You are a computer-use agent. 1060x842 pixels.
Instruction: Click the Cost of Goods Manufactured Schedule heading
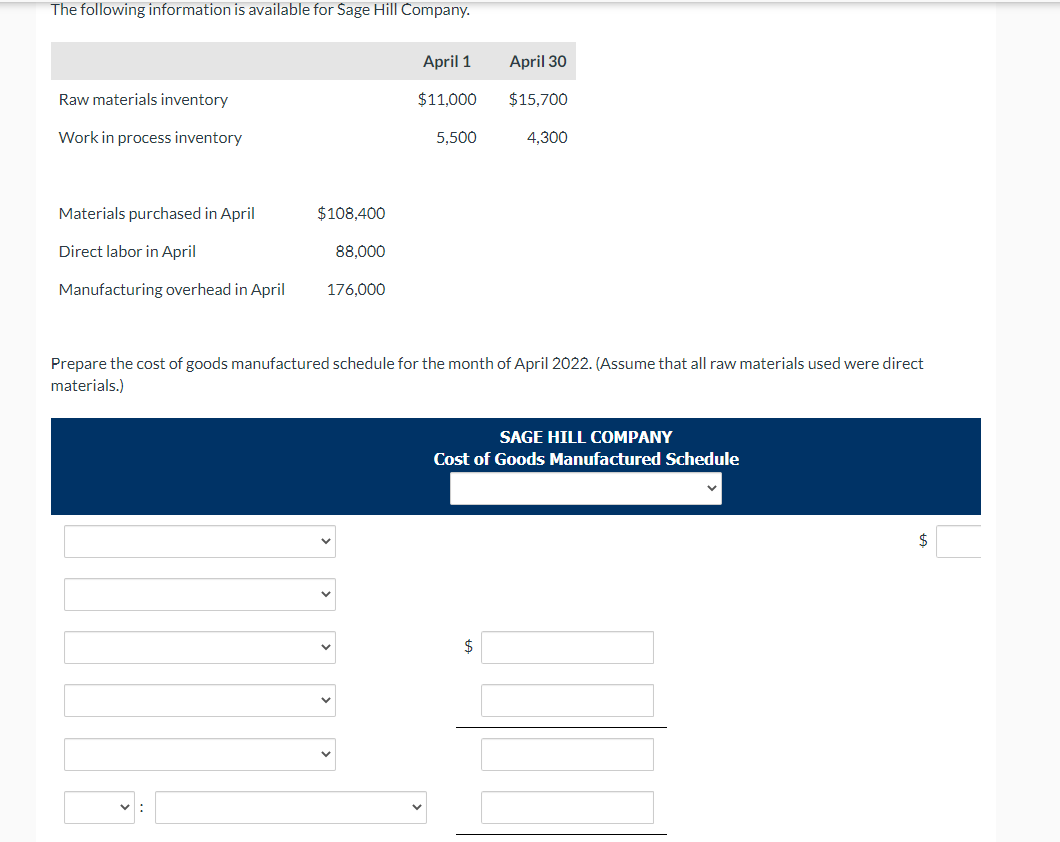[586, 459]
